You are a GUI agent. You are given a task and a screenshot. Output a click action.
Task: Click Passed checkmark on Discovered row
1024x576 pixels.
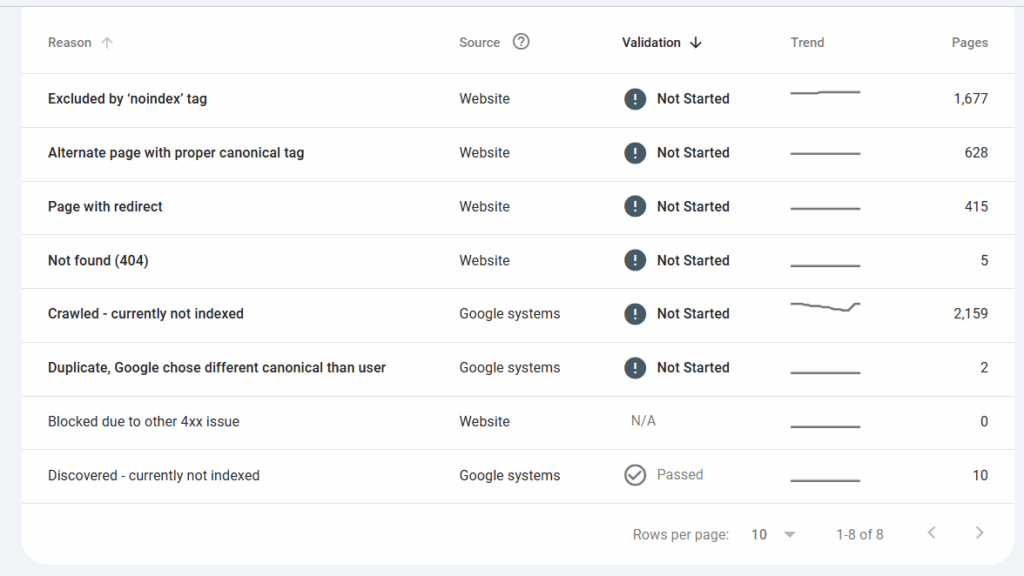pos(635,475)
